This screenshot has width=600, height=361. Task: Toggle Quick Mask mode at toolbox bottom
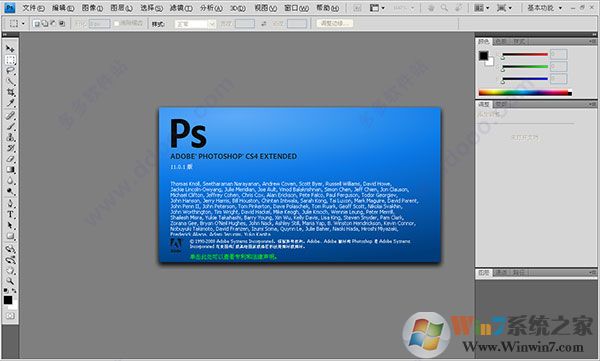click(10, 316)
